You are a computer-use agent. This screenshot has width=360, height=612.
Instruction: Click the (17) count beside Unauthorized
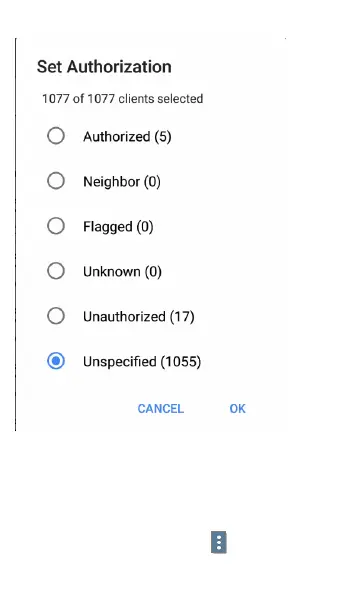point(182,317)
